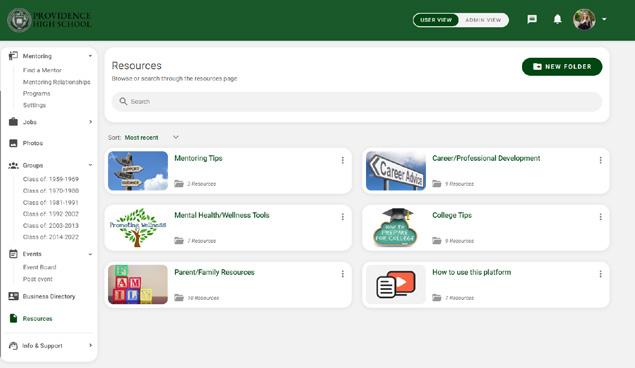Open the Promoting Wellness tree thumbnail
635x368 pixels.
138,228
